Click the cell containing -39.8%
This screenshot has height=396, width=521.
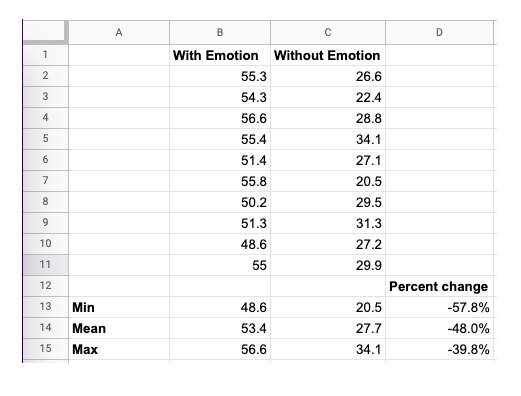(x=439, y=349)
